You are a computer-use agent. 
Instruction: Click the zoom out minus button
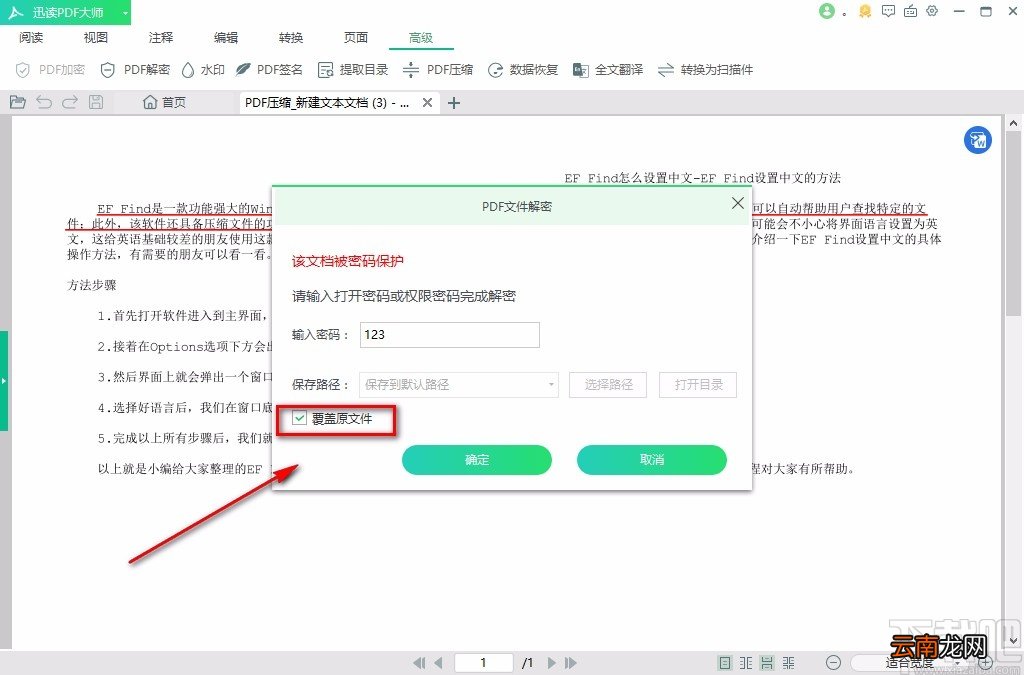tap(833, 663)
